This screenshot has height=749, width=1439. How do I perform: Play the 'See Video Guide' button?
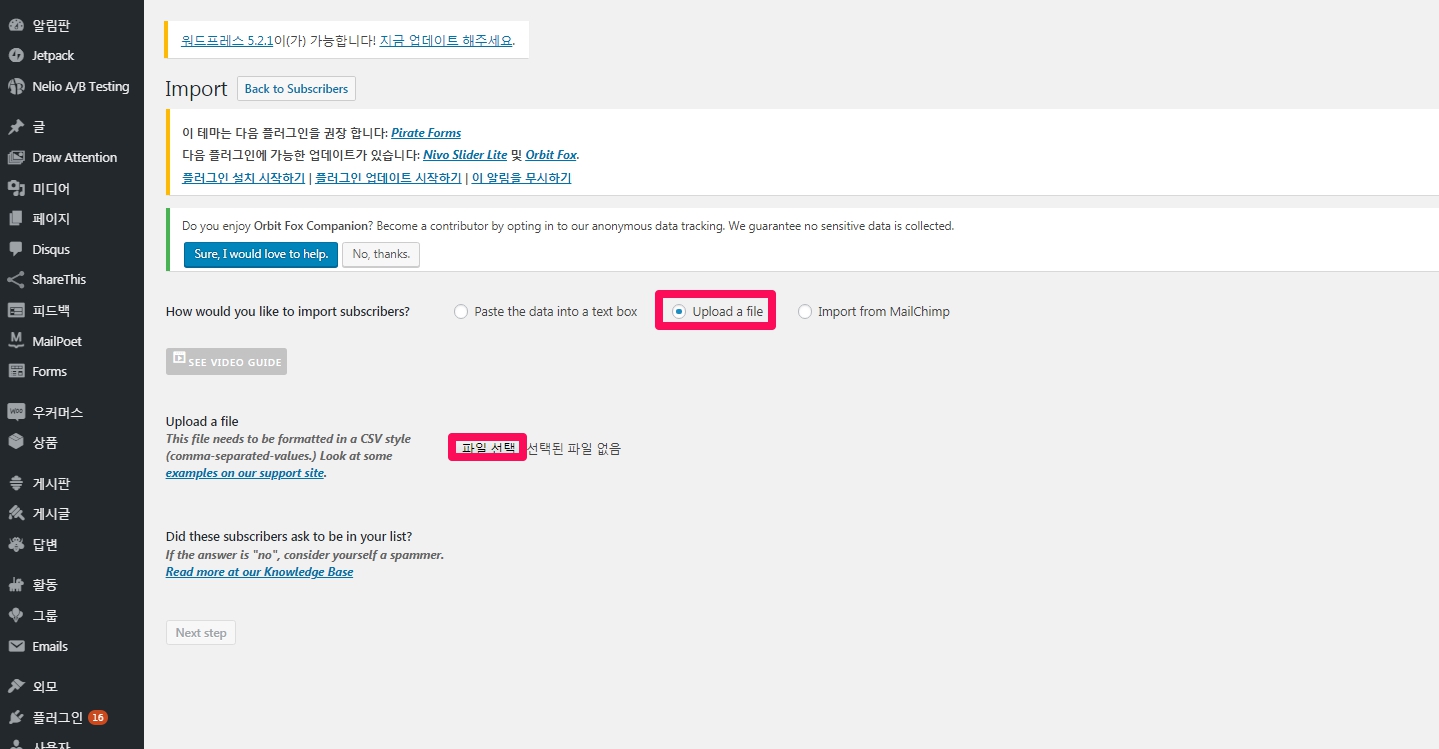pyautogui.click(x=226, y=361)
